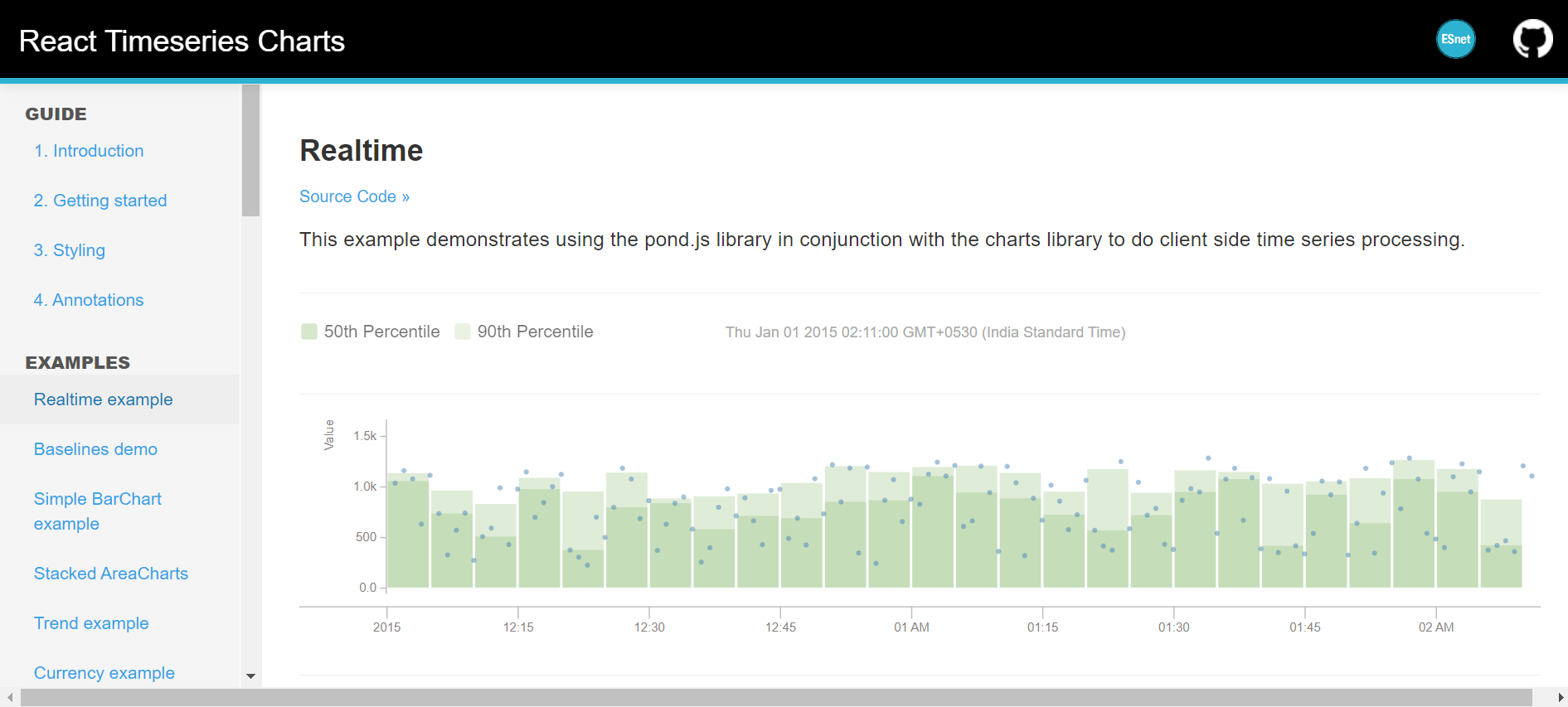Click the ESnet logo icon
Screen dimensions: 1568x707
coord(1456,38)
